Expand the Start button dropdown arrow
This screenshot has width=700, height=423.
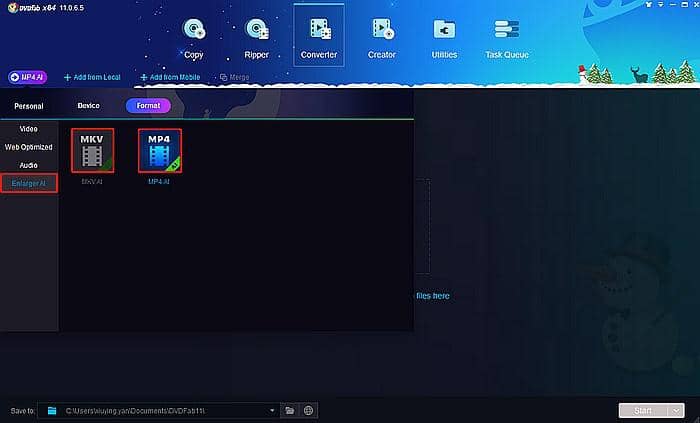point(676,411)
